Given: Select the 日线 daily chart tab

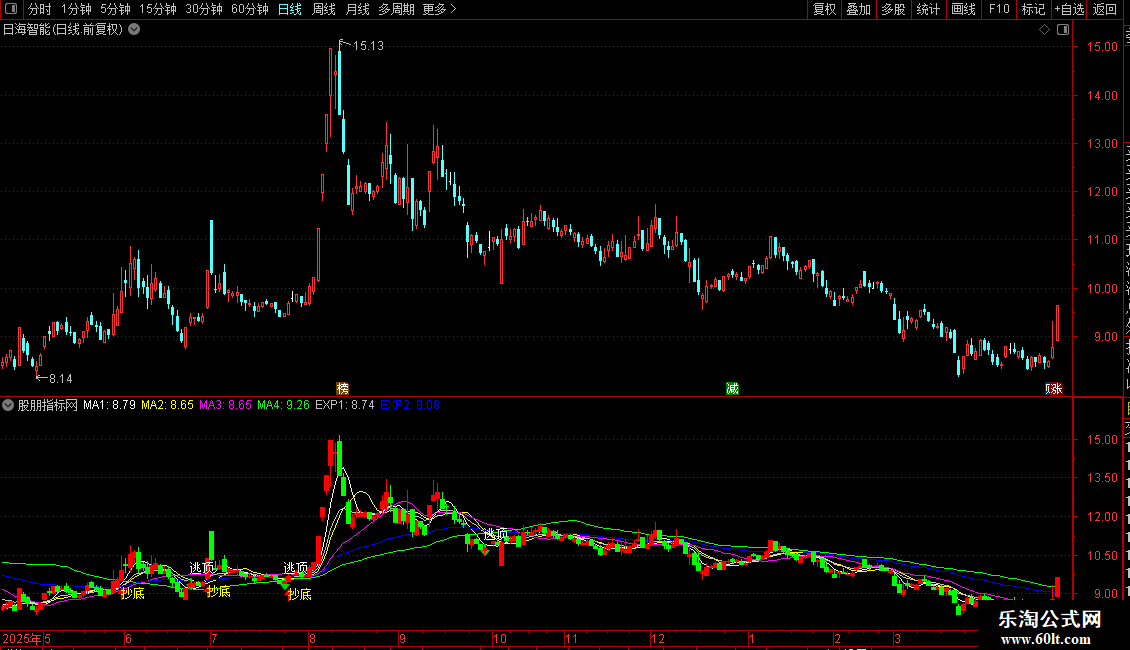Looking at the screenshot, I should [290, 9].
